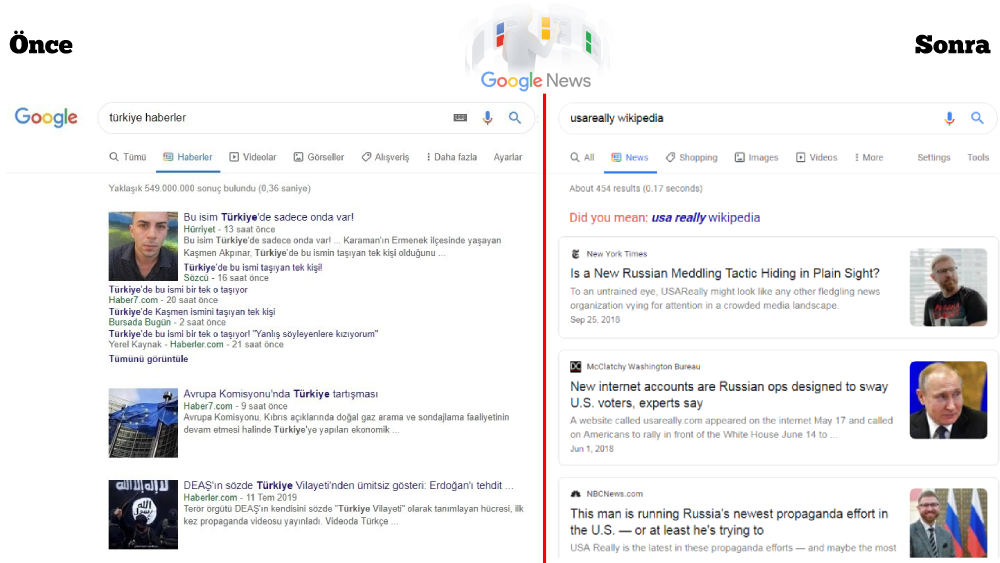This screenshot has height=563, width=1000.
Task: Click the 'usa really wikipedia' suggestion link
Action: 705,217
